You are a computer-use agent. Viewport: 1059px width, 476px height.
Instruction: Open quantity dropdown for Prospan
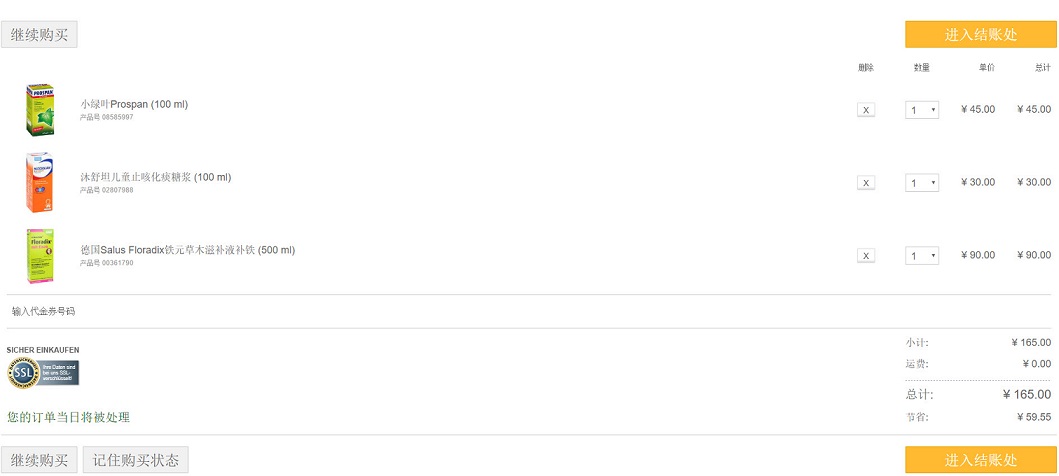[x=922, y=109]
